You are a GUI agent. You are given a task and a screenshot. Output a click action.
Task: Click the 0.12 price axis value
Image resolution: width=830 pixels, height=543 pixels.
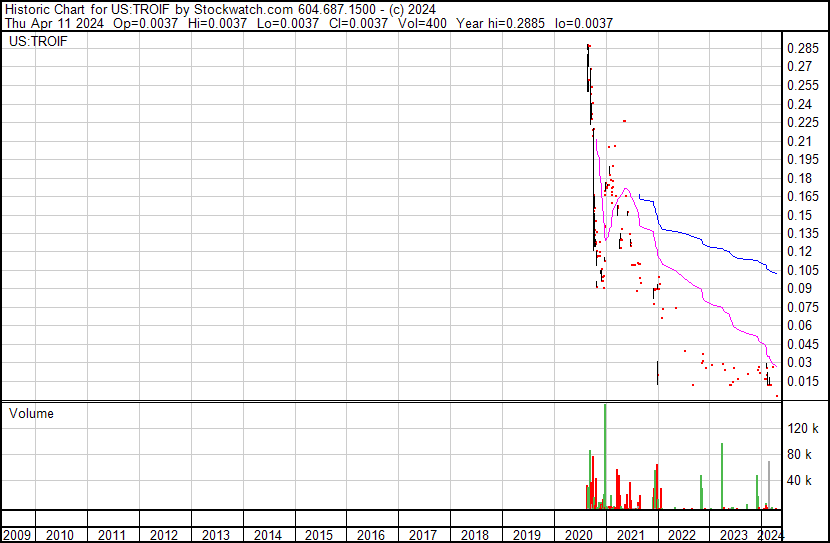(799, 251)
